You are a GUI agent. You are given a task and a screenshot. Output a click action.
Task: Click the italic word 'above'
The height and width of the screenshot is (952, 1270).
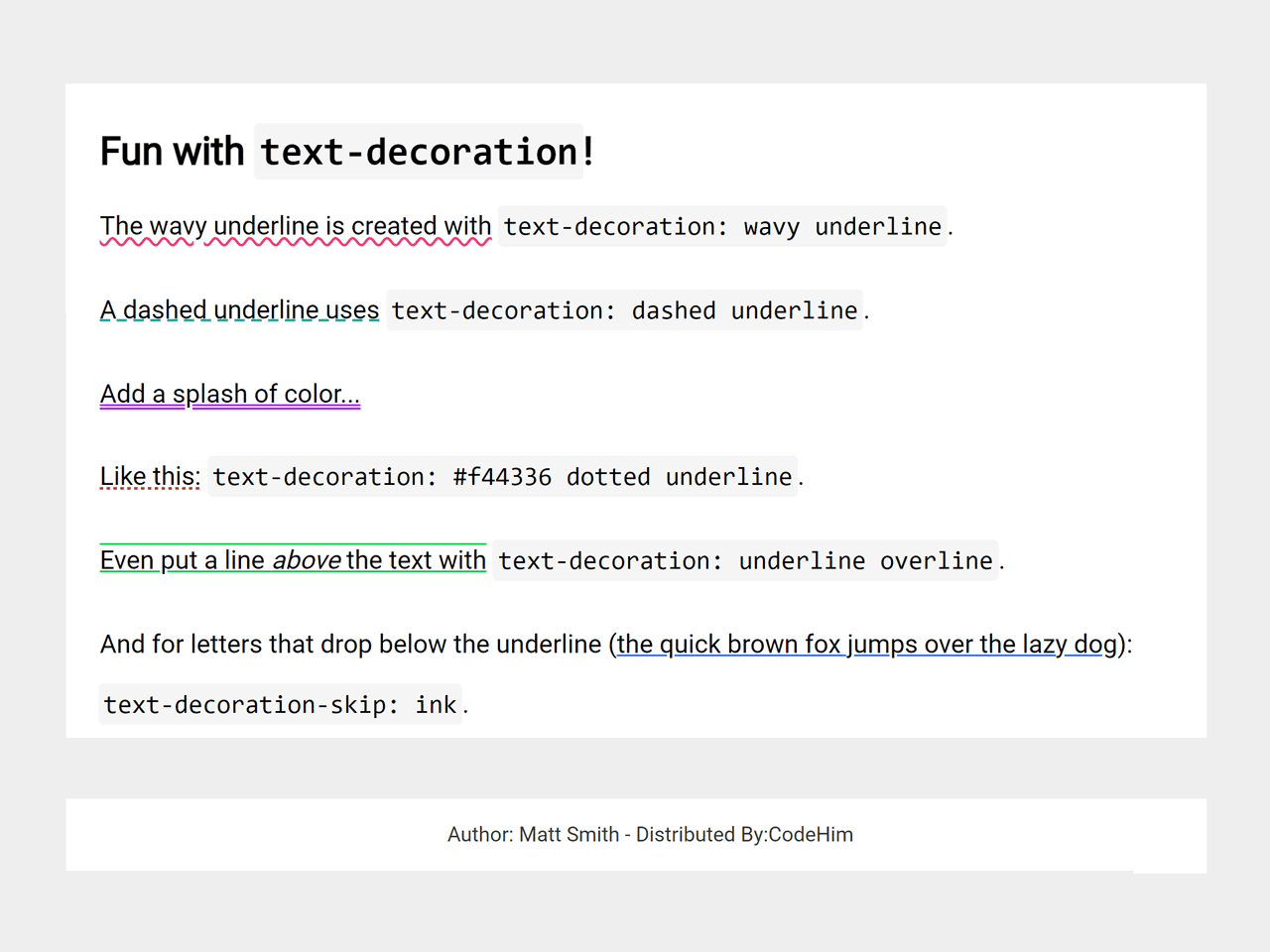tap(307, 559)
